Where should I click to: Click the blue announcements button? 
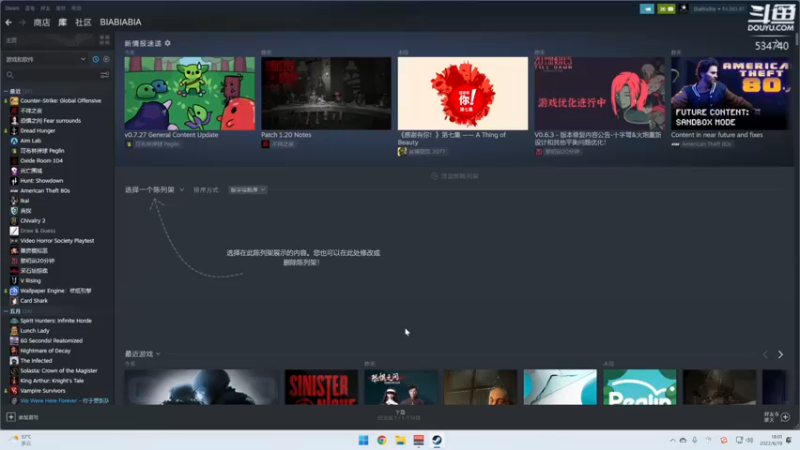click(x=647, y=9)
